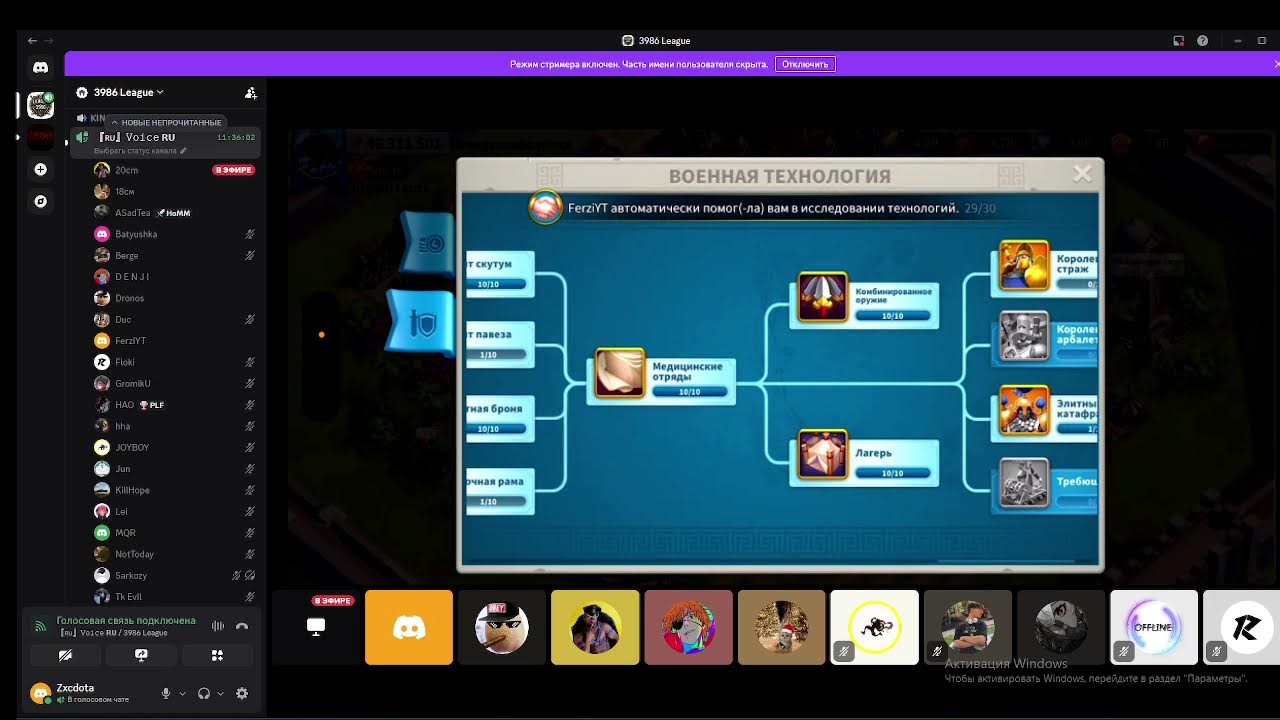Select the OFFLINE avatar participant tile

[1154, 627]
